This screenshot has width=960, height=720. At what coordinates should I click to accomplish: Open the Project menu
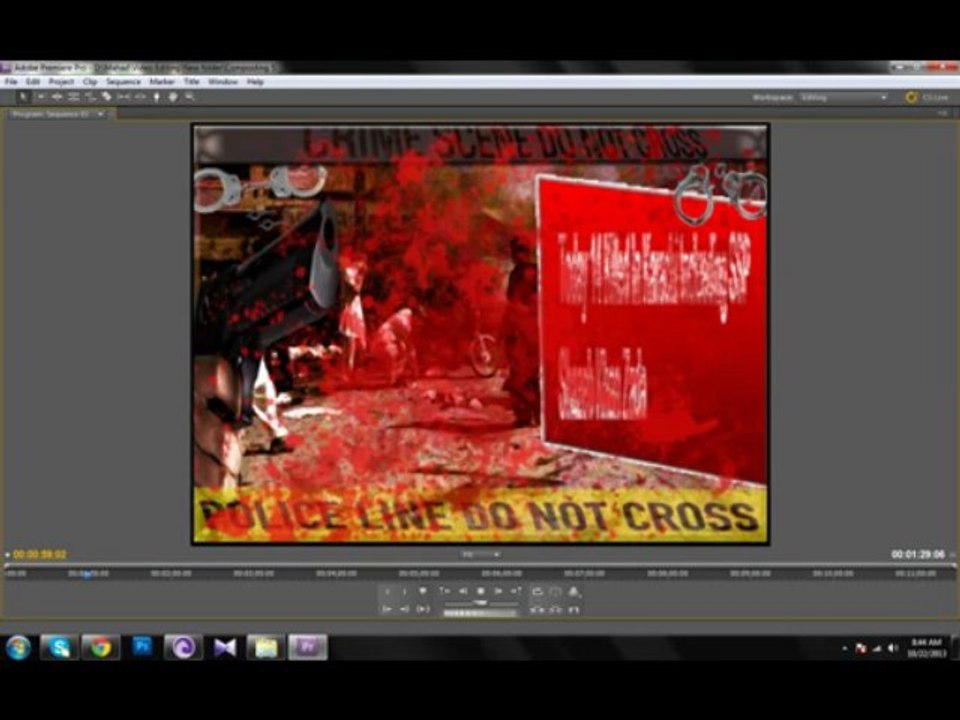(61, 81)
